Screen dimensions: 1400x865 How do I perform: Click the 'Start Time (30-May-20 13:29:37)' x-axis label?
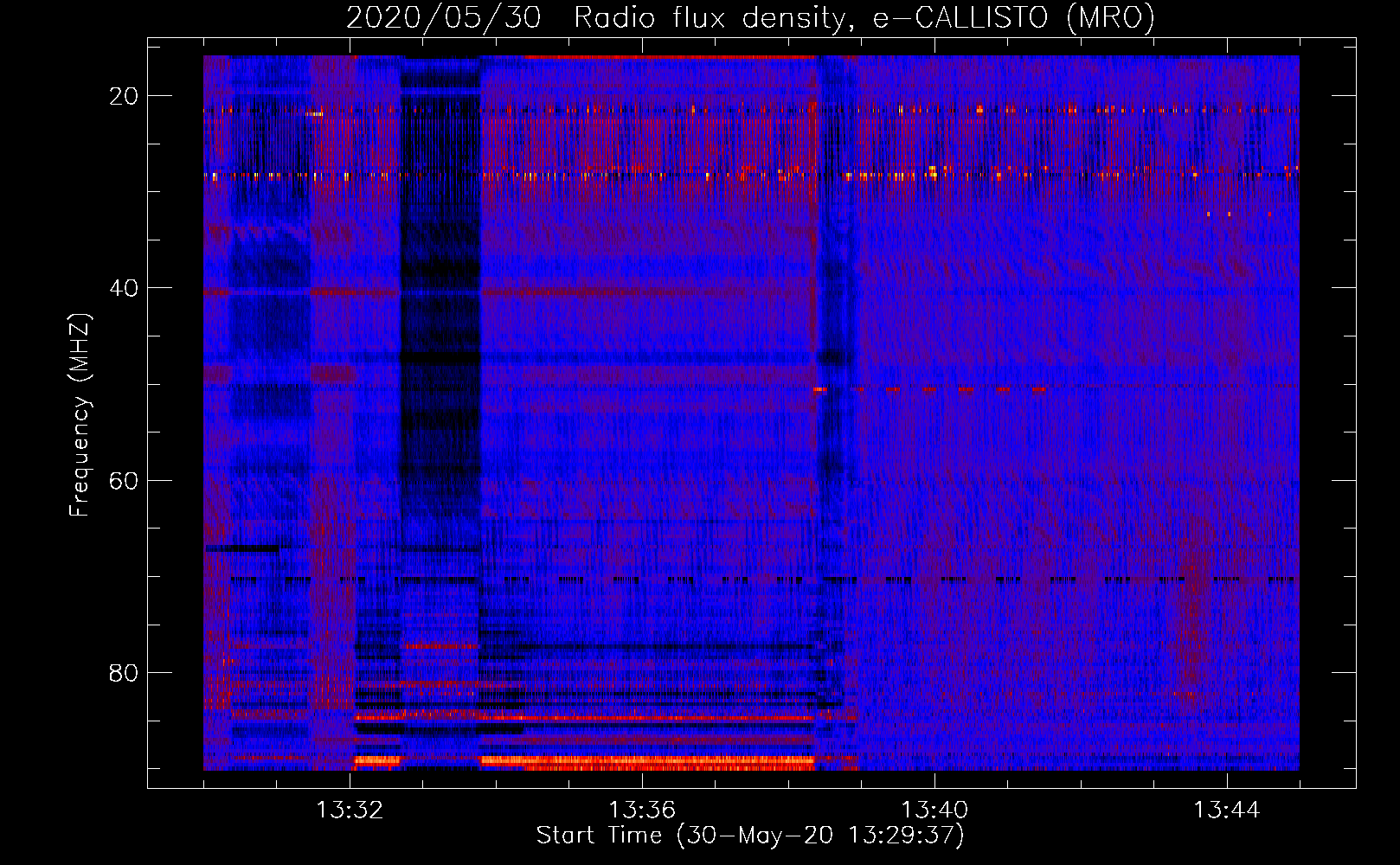(x=750, y=836)
